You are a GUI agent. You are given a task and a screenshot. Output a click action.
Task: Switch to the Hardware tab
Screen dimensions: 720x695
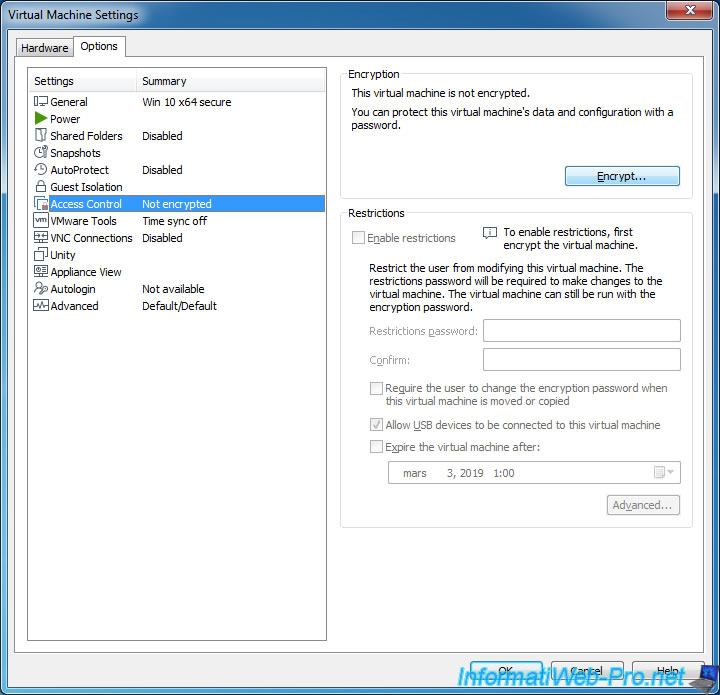click(45, 48)
